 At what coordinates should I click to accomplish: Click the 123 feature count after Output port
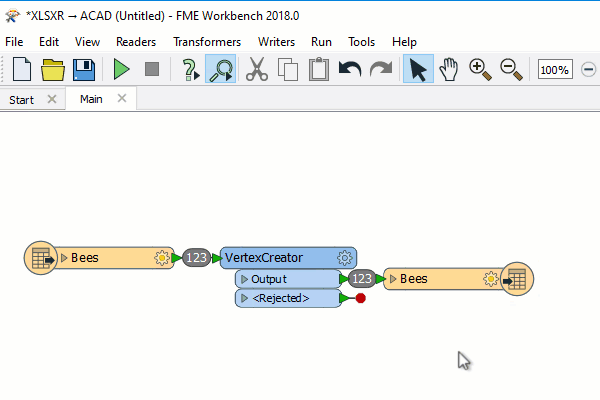[362, 279]
